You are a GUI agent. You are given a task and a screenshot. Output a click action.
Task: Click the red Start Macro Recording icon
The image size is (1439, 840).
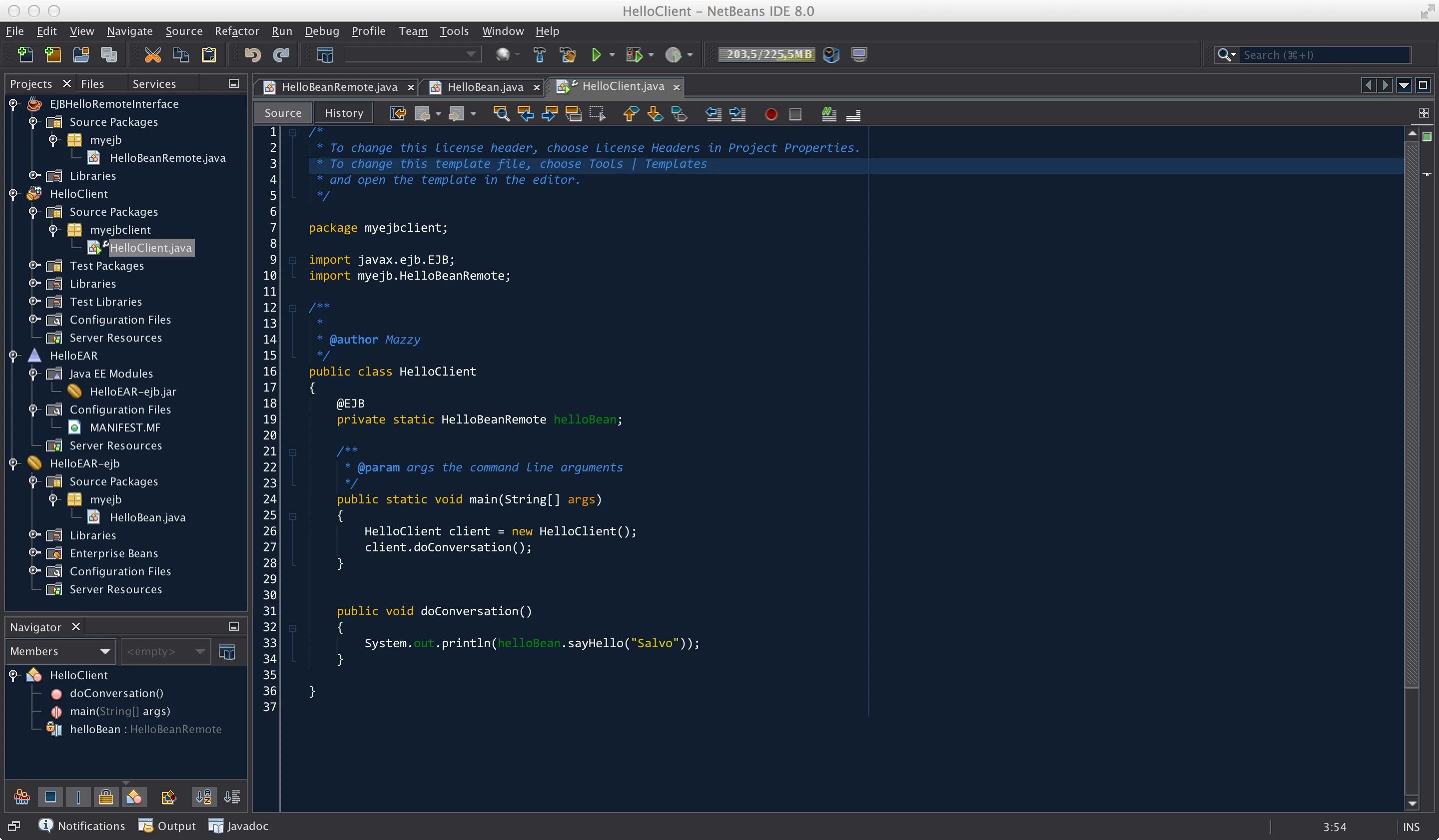pos(770,114)
